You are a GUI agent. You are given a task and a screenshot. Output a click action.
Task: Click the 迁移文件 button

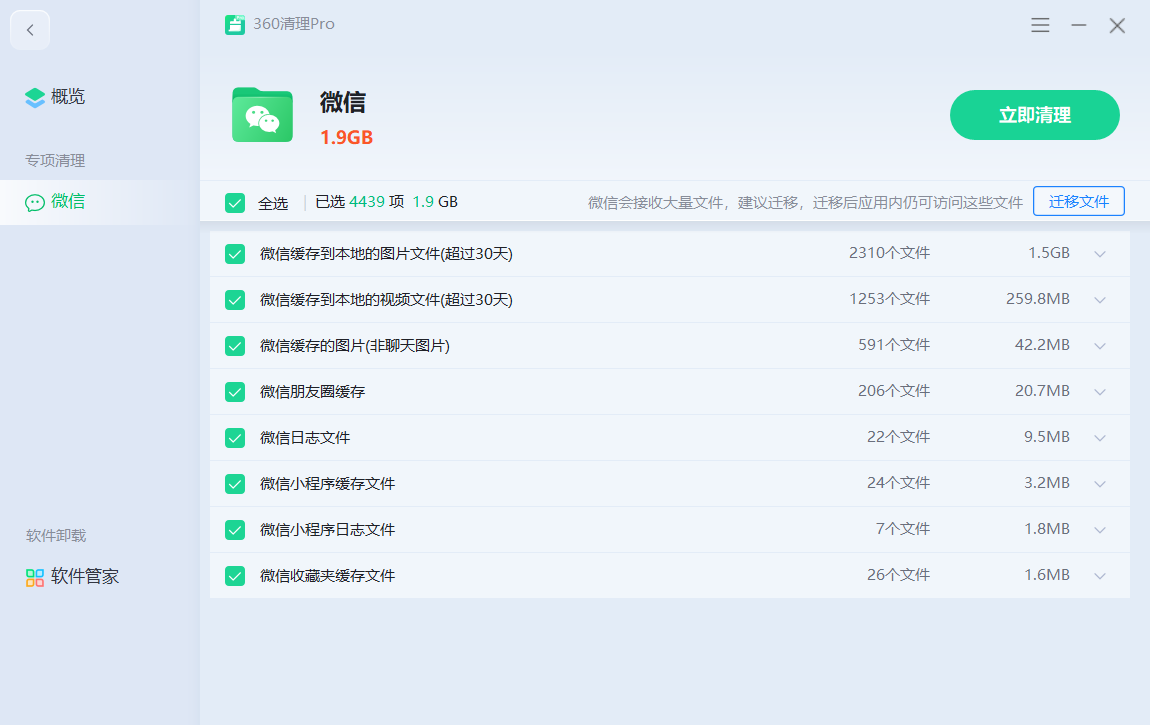1078,202
